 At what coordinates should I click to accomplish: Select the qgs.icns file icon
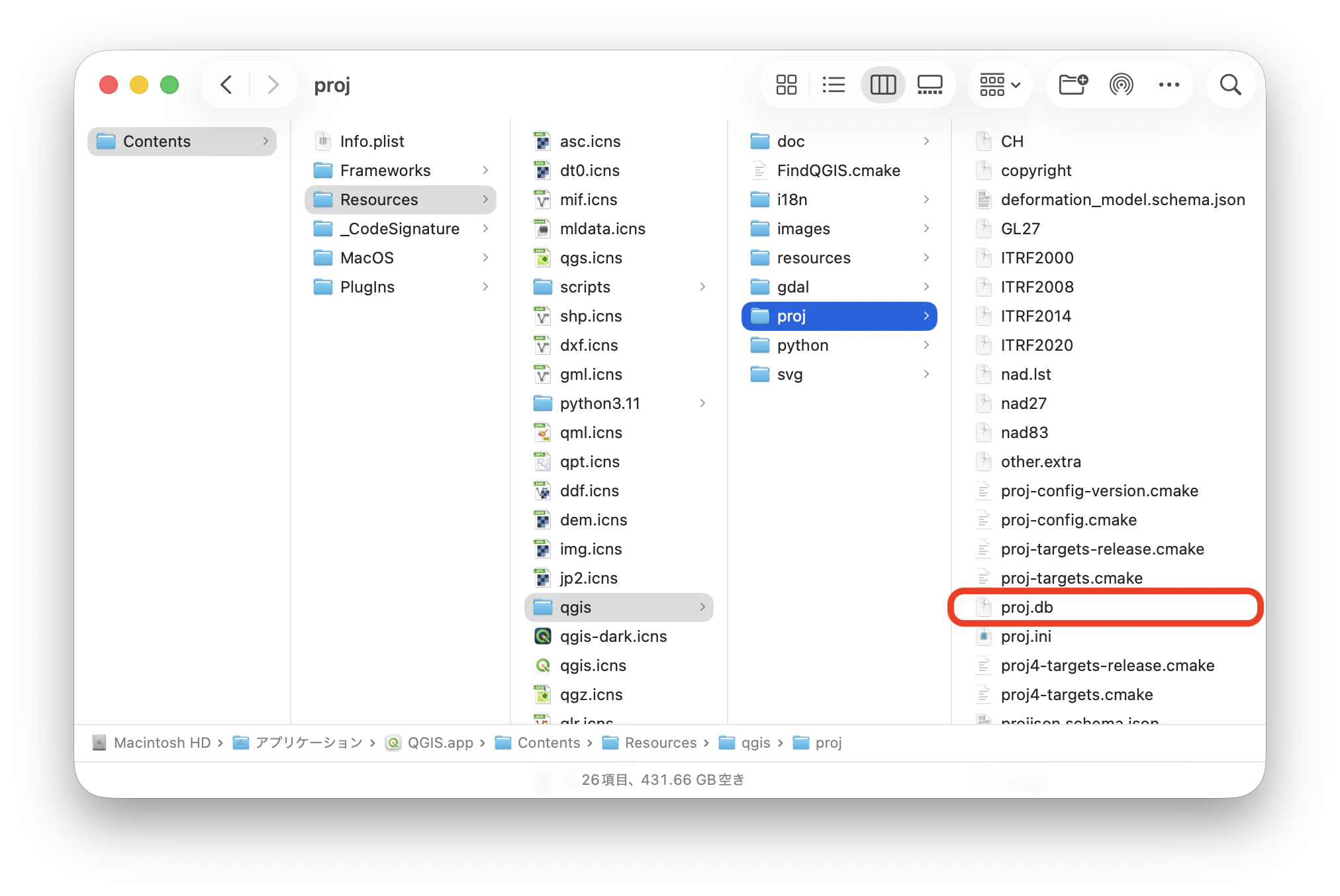[543, 258]
